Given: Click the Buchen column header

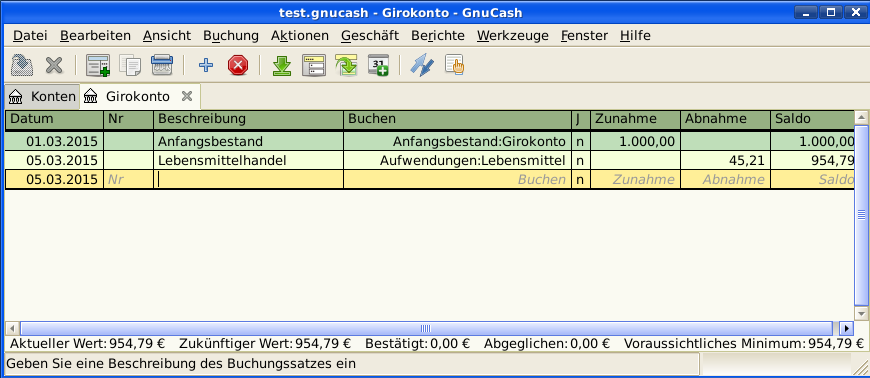Looking at the screenshot, I should 458,119.
